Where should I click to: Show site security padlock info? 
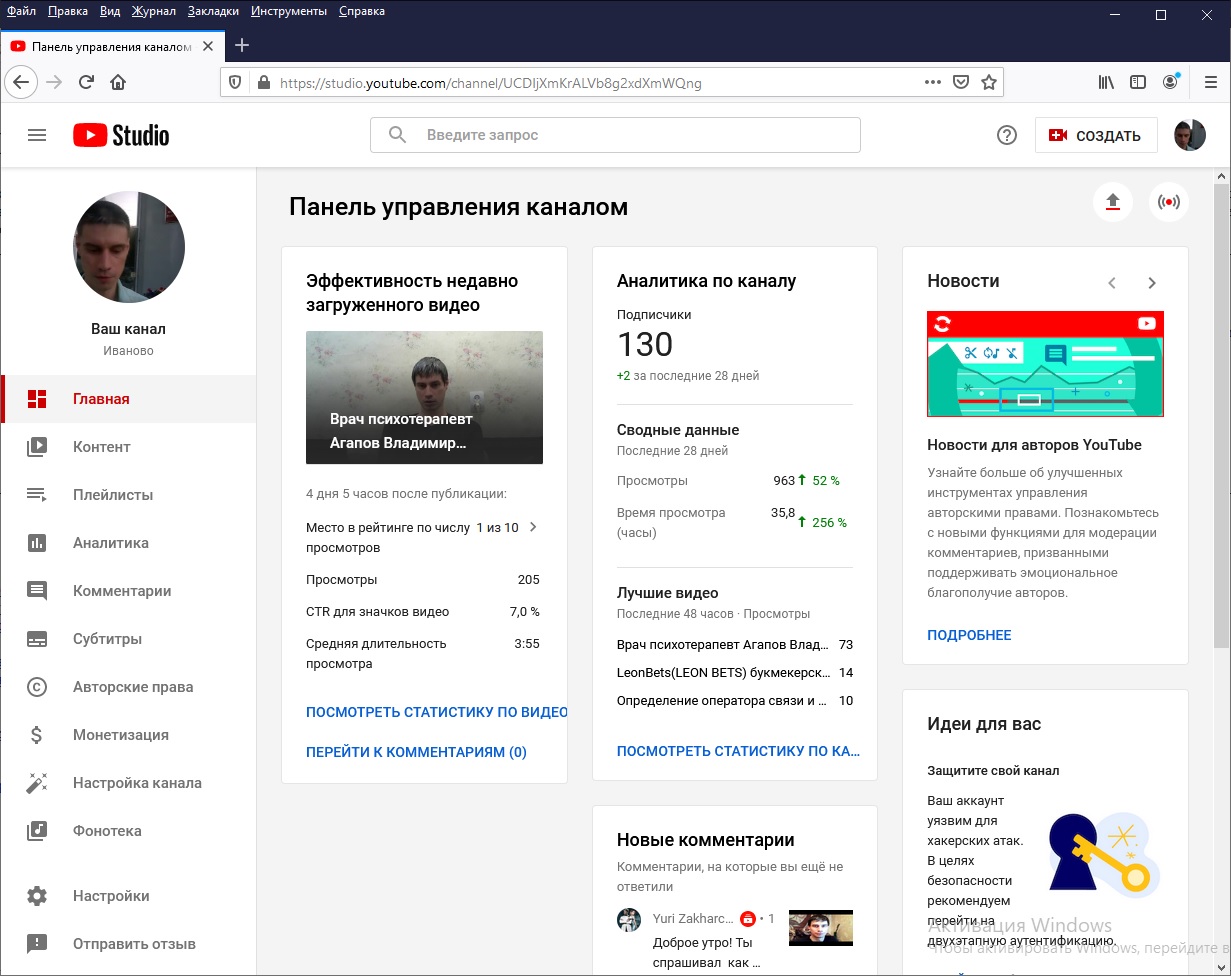264,83
